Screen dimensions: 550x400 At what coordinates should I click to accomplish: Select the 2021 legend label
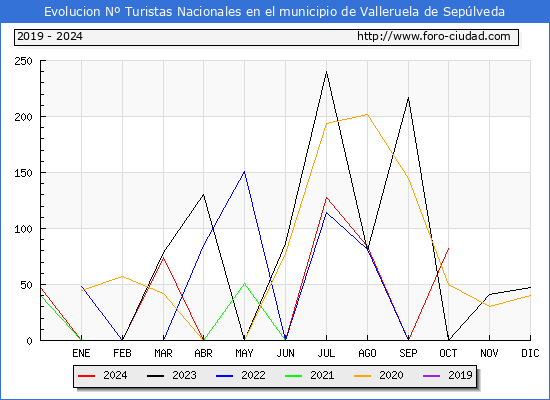pyautogui.click(x=322, y=375)
